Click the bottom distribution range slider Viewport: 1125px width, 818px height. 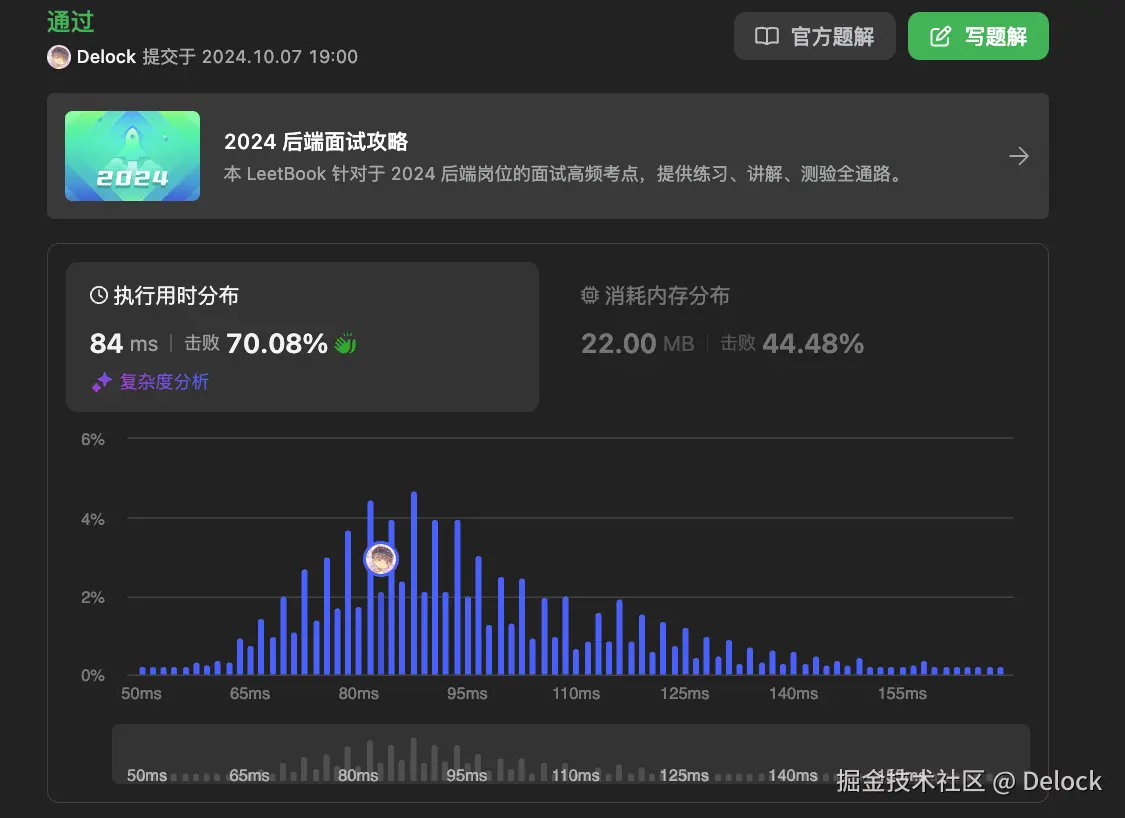570,755
